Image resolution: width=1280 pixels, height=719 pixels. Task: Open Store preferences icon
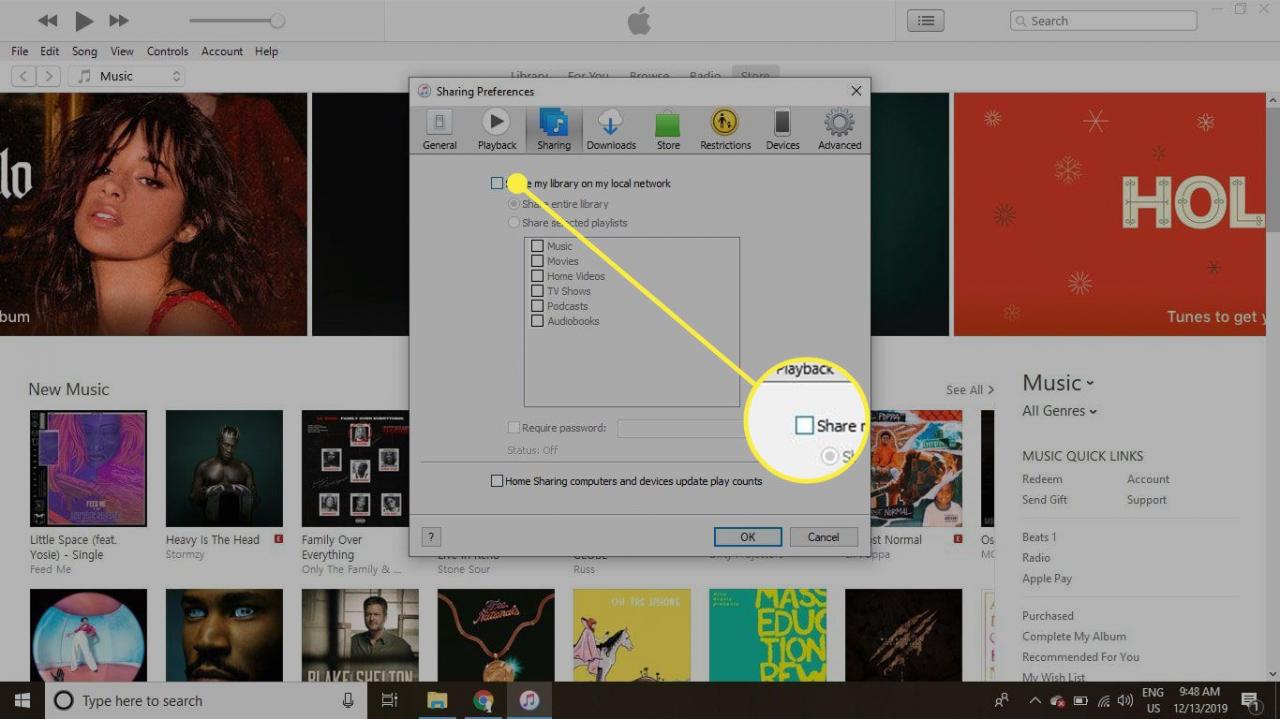point(668,129)
